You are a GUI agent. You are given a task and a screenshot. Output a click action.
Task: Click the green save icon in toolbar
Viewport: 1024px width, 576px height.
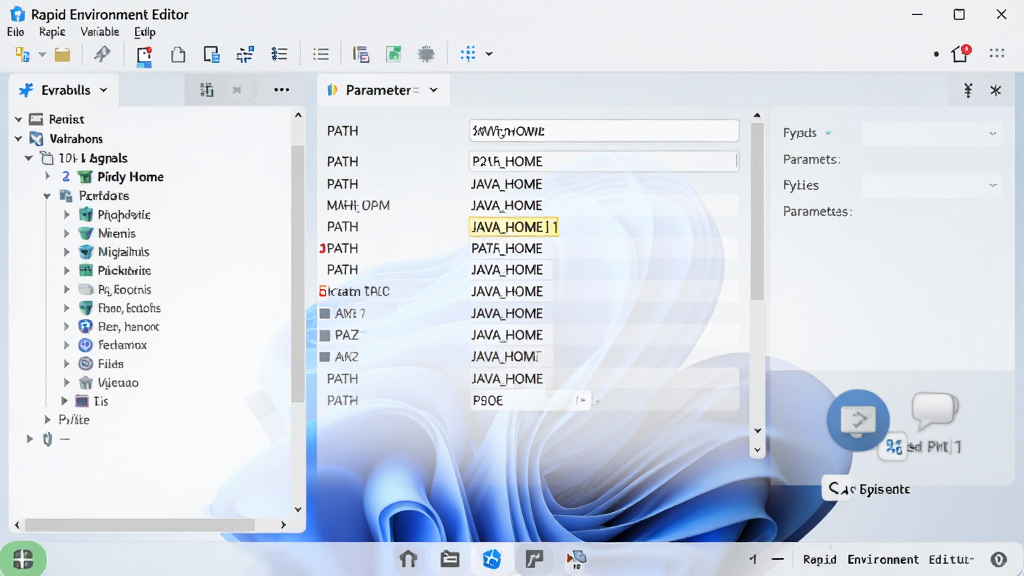coord(394,54)
